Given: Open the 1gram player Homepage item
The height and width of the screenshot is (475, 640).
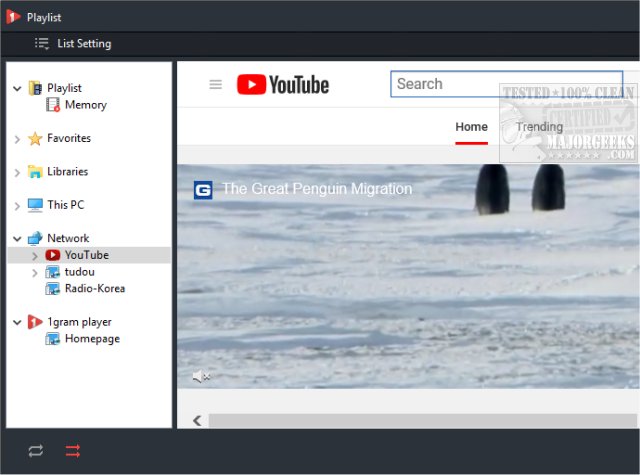Looking at the screenshot, I should (x=91, y=339).
